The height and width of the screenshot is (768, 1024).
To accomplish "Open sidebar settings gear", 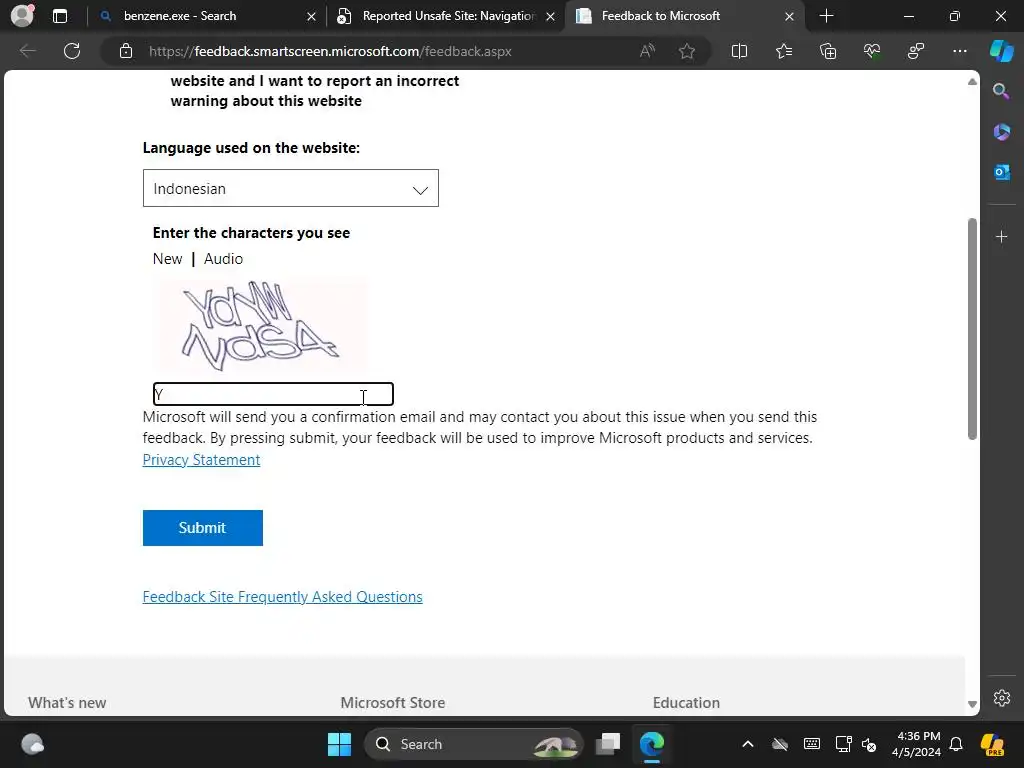I will pos(1001,697).
